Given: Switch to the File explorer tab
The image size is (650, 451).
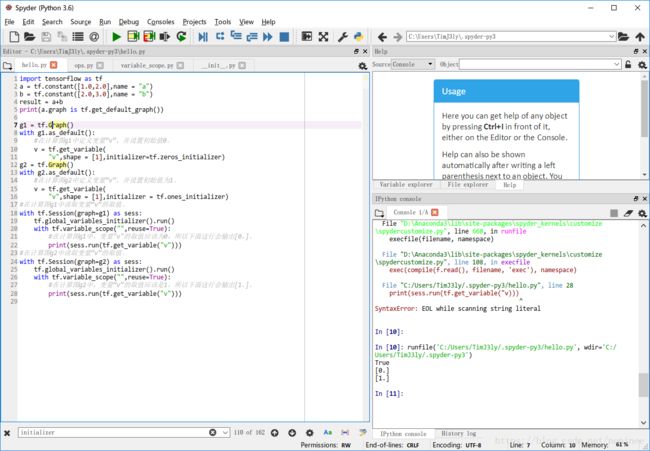Looking at the screenshot, I should [468, 185].
